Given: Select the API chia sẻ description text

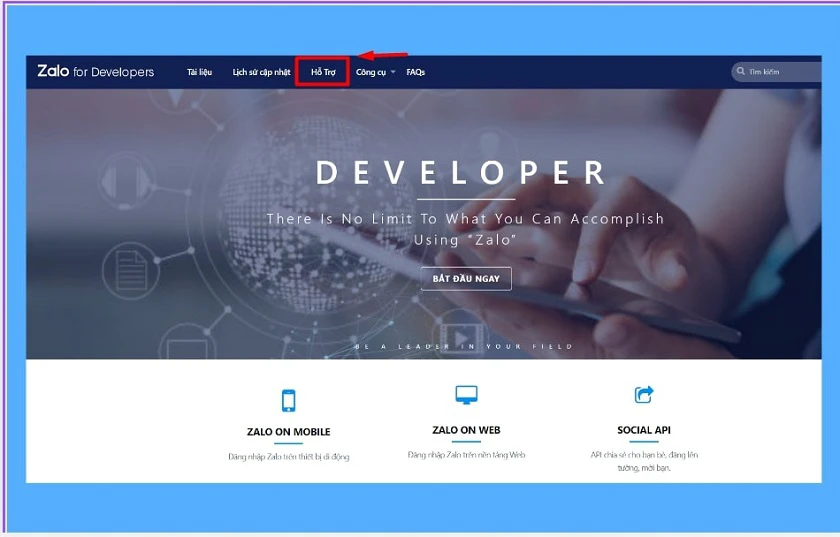Looking at the screenshot, I should [644, 461].
